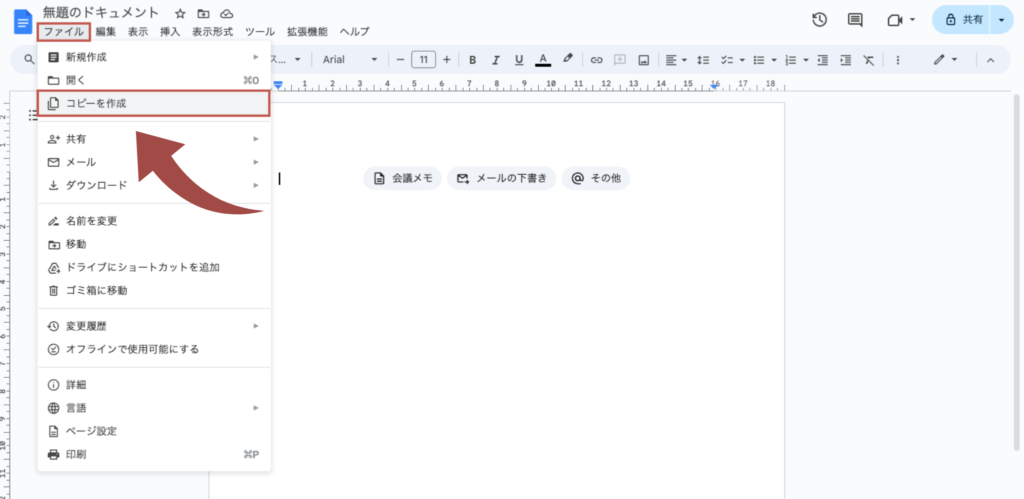
Task: Toggle italic formatting
Action: coord(495,60)
